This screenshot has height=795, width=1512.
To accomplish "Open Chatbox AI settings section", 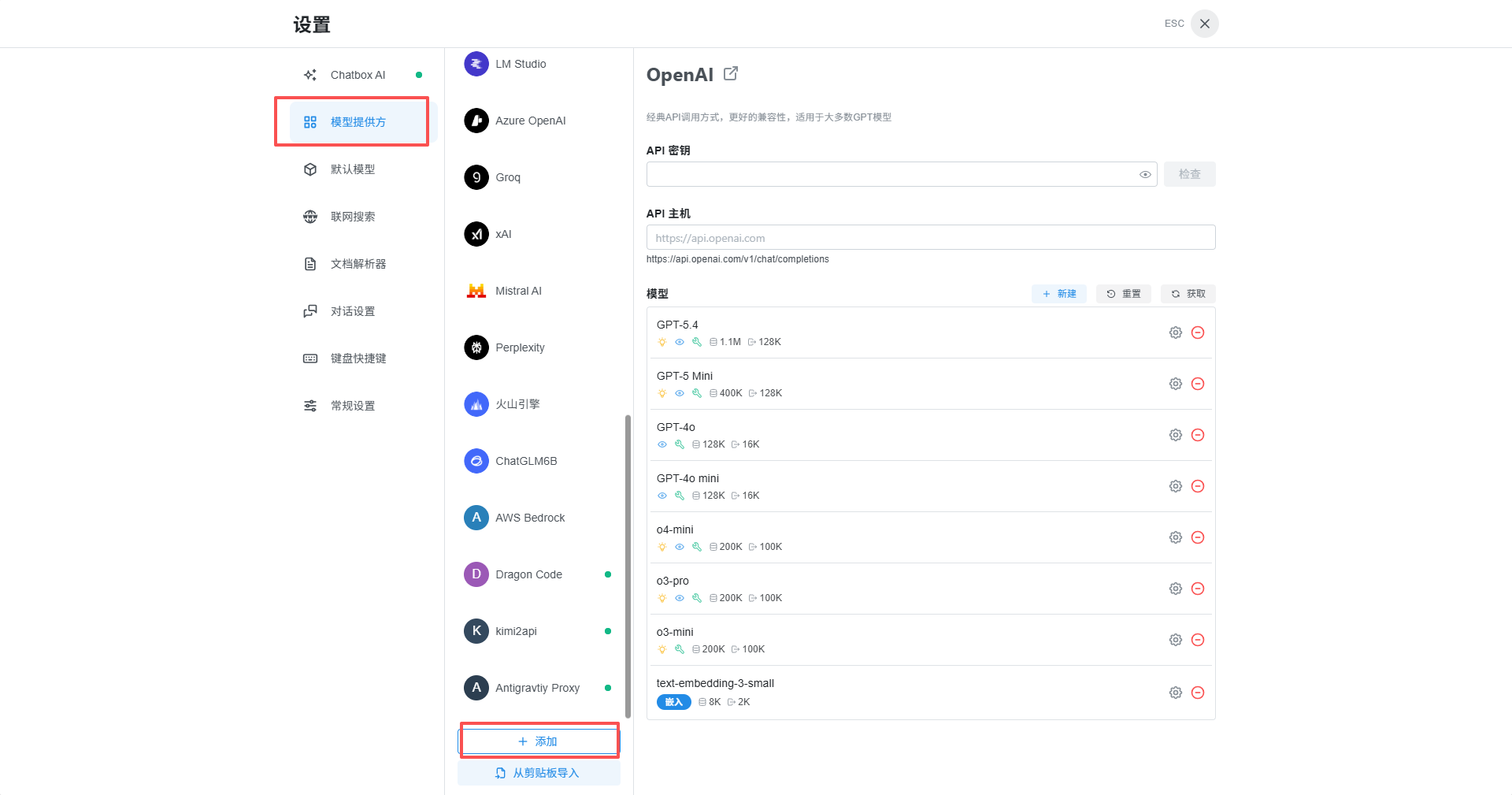I will pos(363,75).
